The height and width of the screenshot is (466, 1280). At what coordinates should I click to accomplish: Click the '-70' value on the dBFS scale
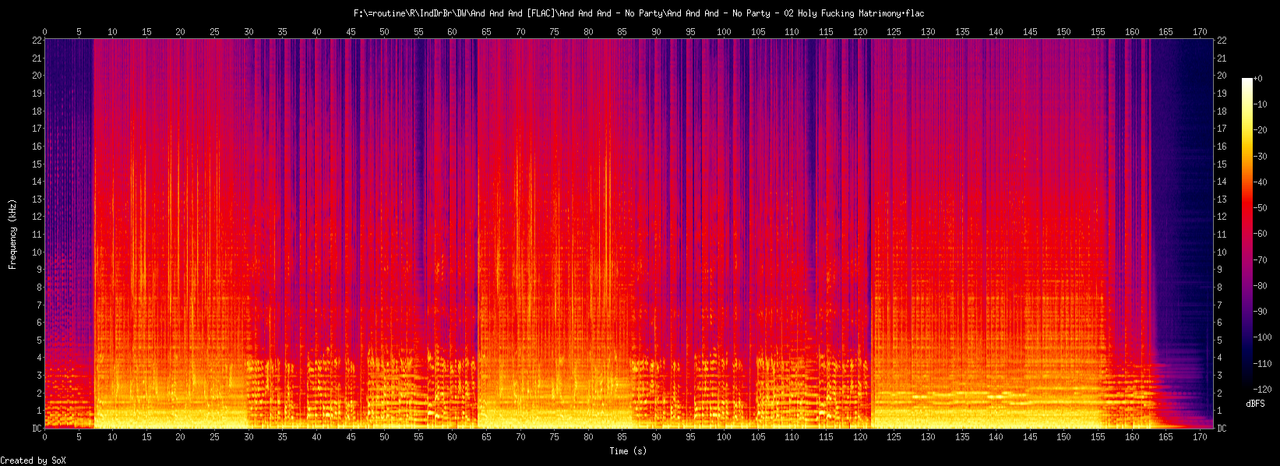[1262, 258]
